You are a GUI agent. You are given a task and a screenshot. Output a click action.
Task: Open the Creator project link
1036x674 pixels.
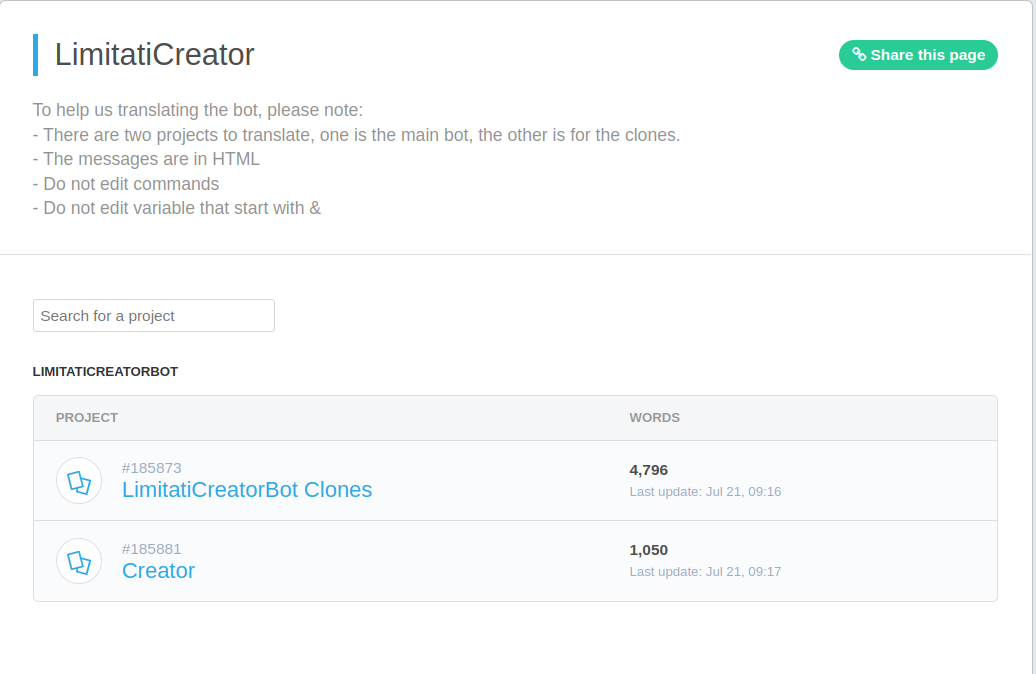(x=158, y=571)
